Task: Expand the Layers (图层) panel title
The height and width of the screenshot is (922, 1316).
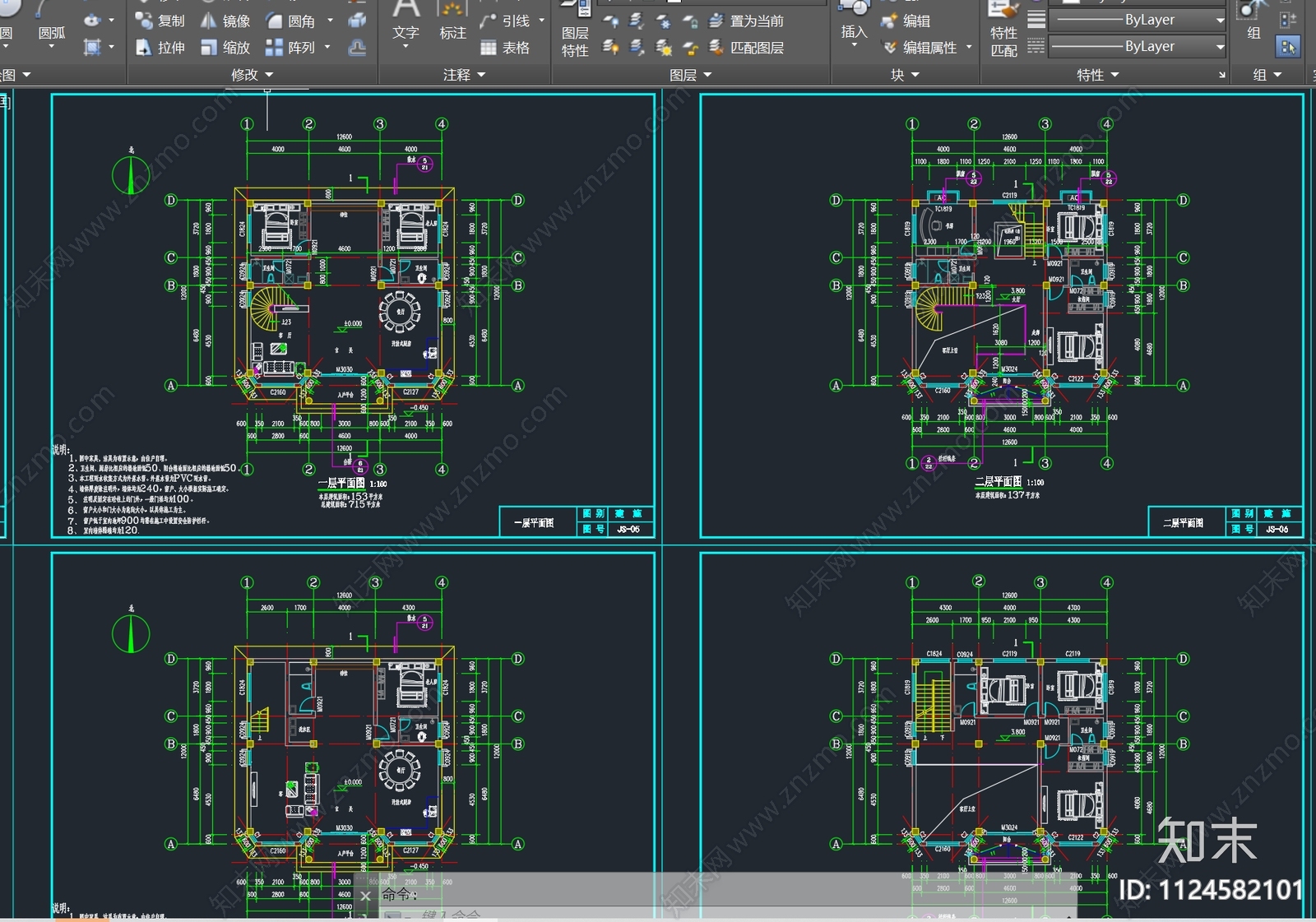Action: pos(690,75)
